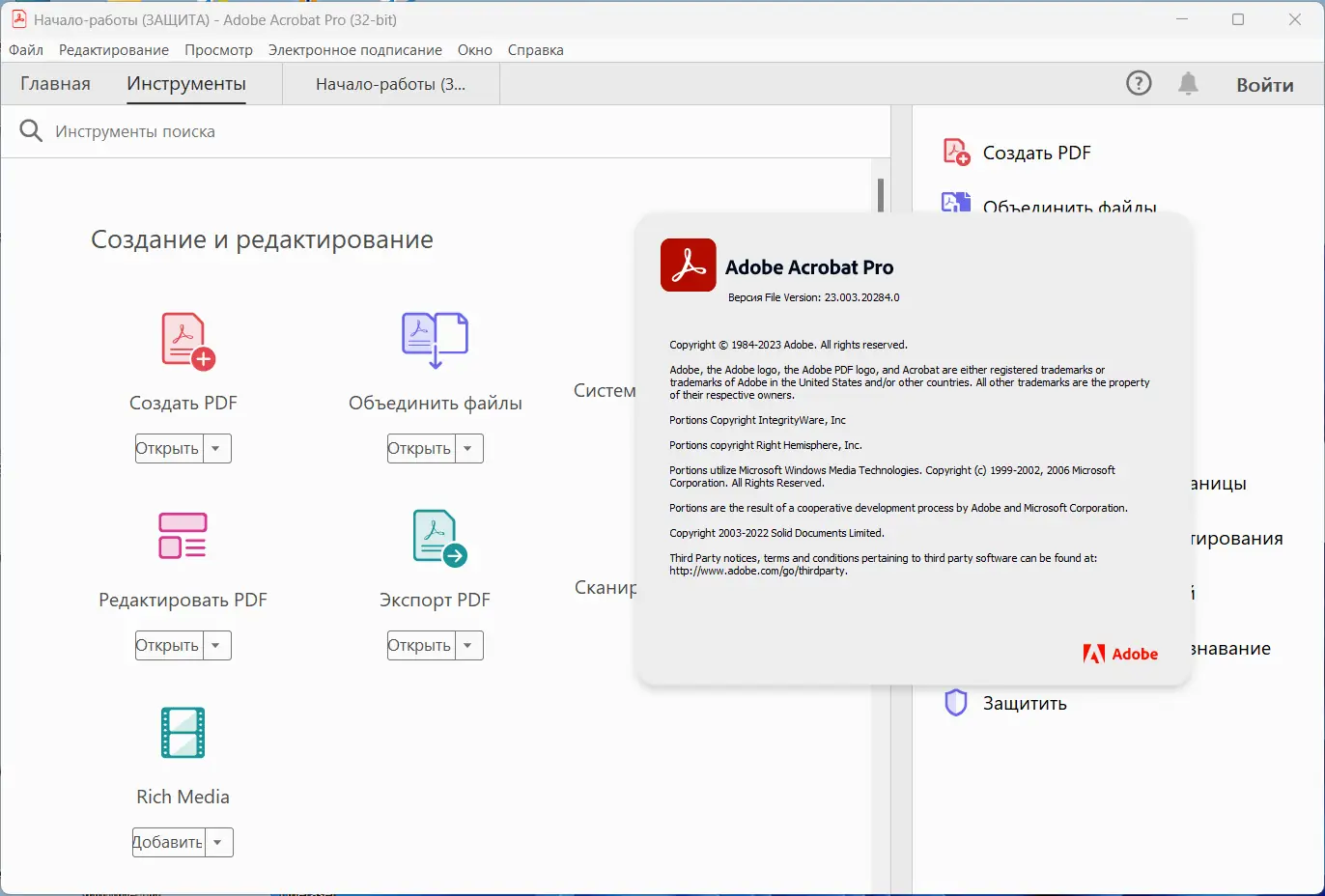Click the Acrobat app icon in the title bar
The width and height of the screenshot is (1325, 896).
tap(18, 19)
